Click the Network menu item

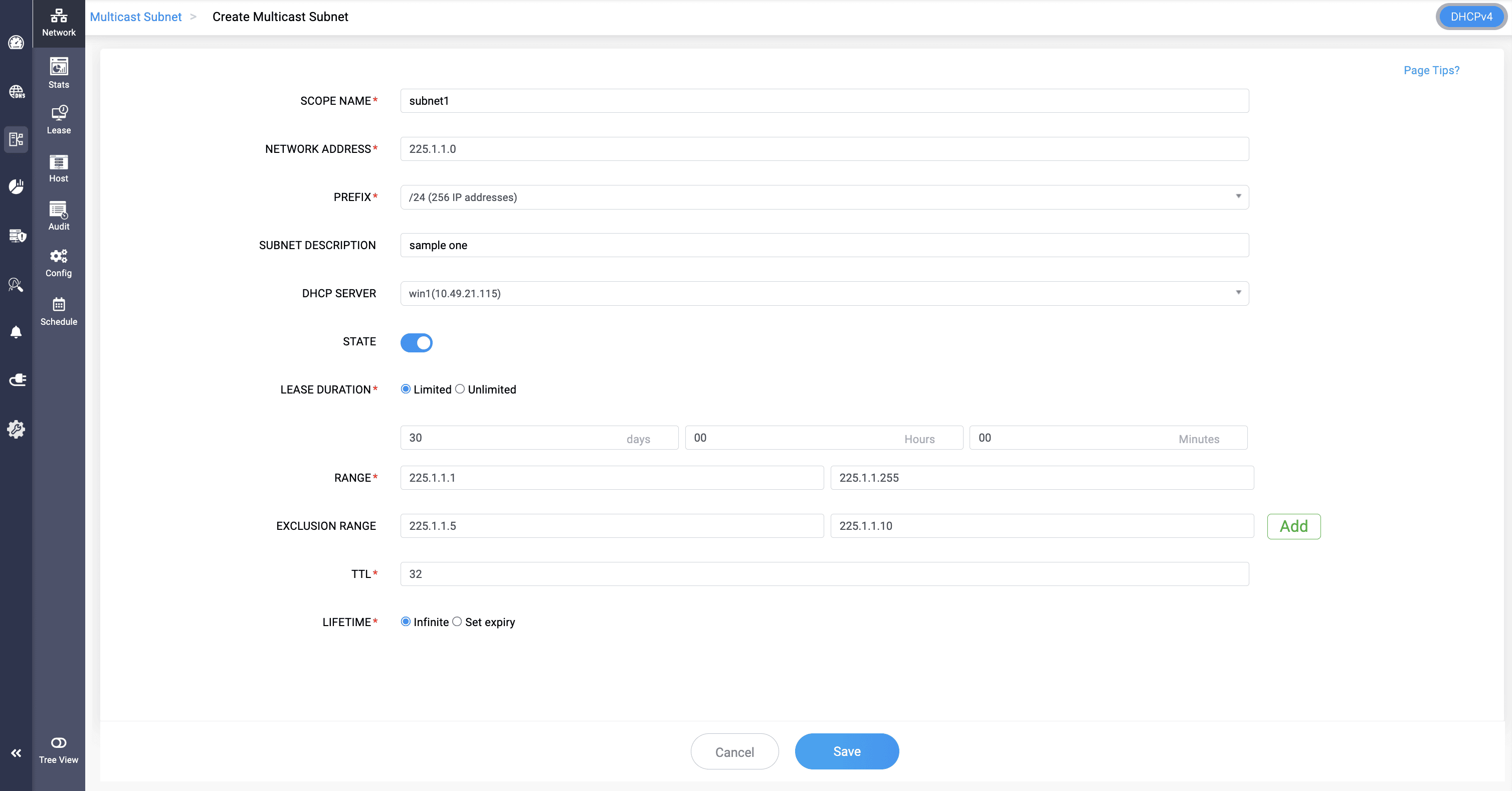59,22
